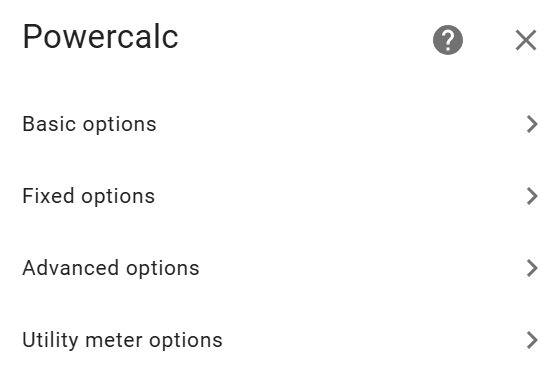Screen dimensions: 559x375
Task: Open the Utility meter options menu entry
Action: (280, 340)
